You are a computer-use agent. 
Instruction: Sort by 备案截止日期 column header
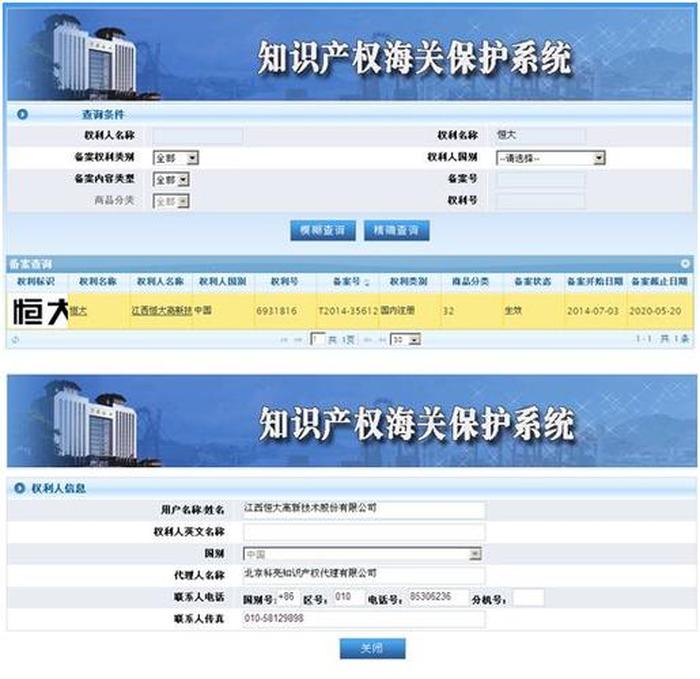click(x=659, y=282)
